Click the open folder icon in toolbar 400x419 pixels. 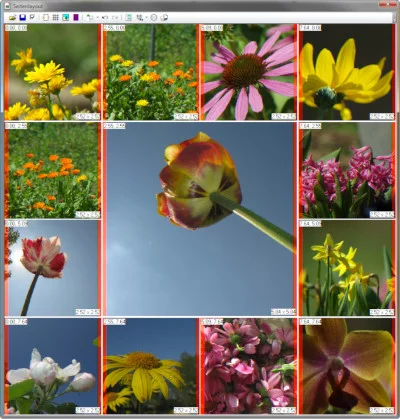point(13,17)
